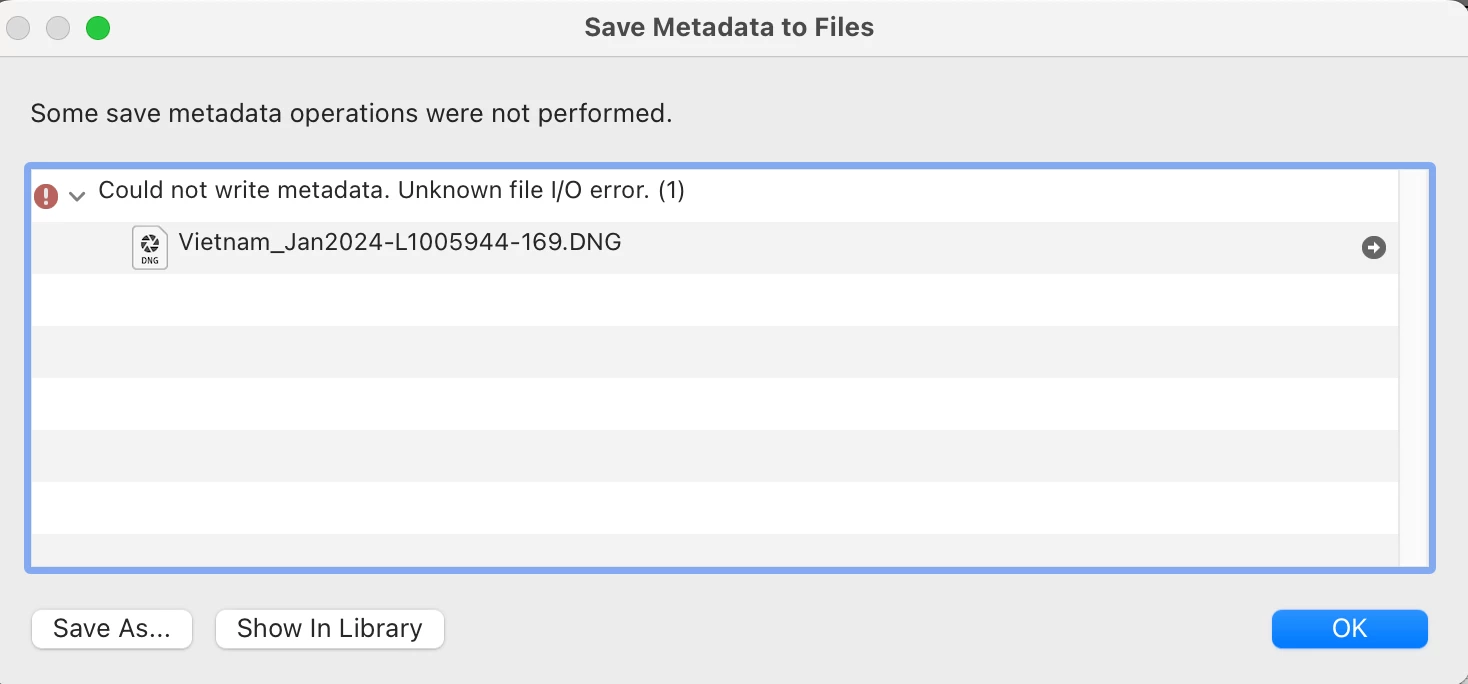Click the go-to arrow icon beside the DNG file
The image size is (1468, 684).
(x=1374, y=248)
